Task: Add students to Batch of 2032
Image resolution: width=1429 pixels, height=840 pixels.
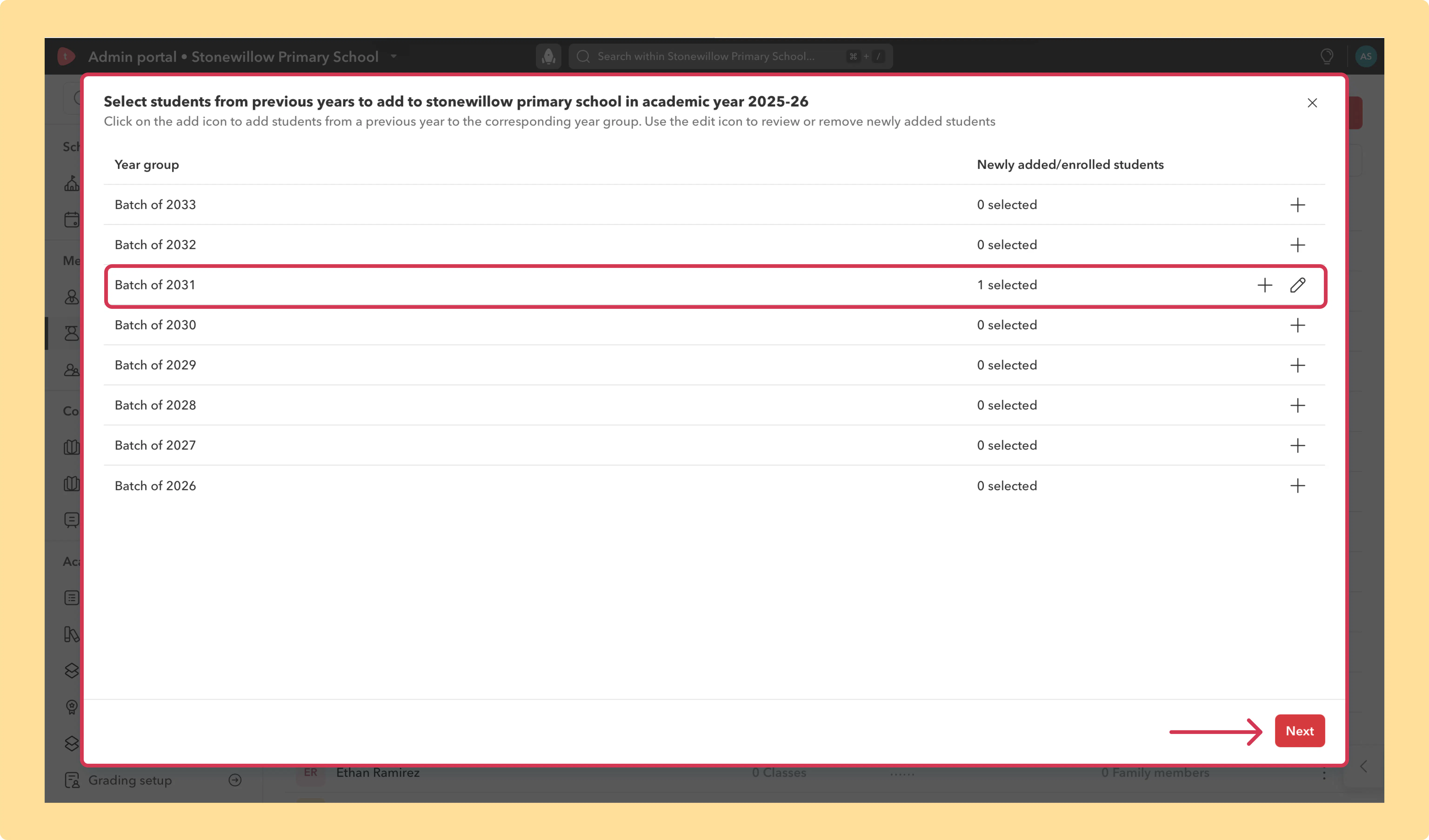Action: click(1297, 245)
